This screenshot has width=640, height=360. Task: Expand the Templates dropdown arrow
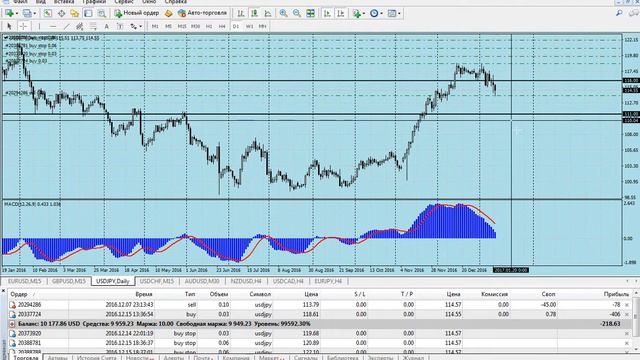pos(399,13)
